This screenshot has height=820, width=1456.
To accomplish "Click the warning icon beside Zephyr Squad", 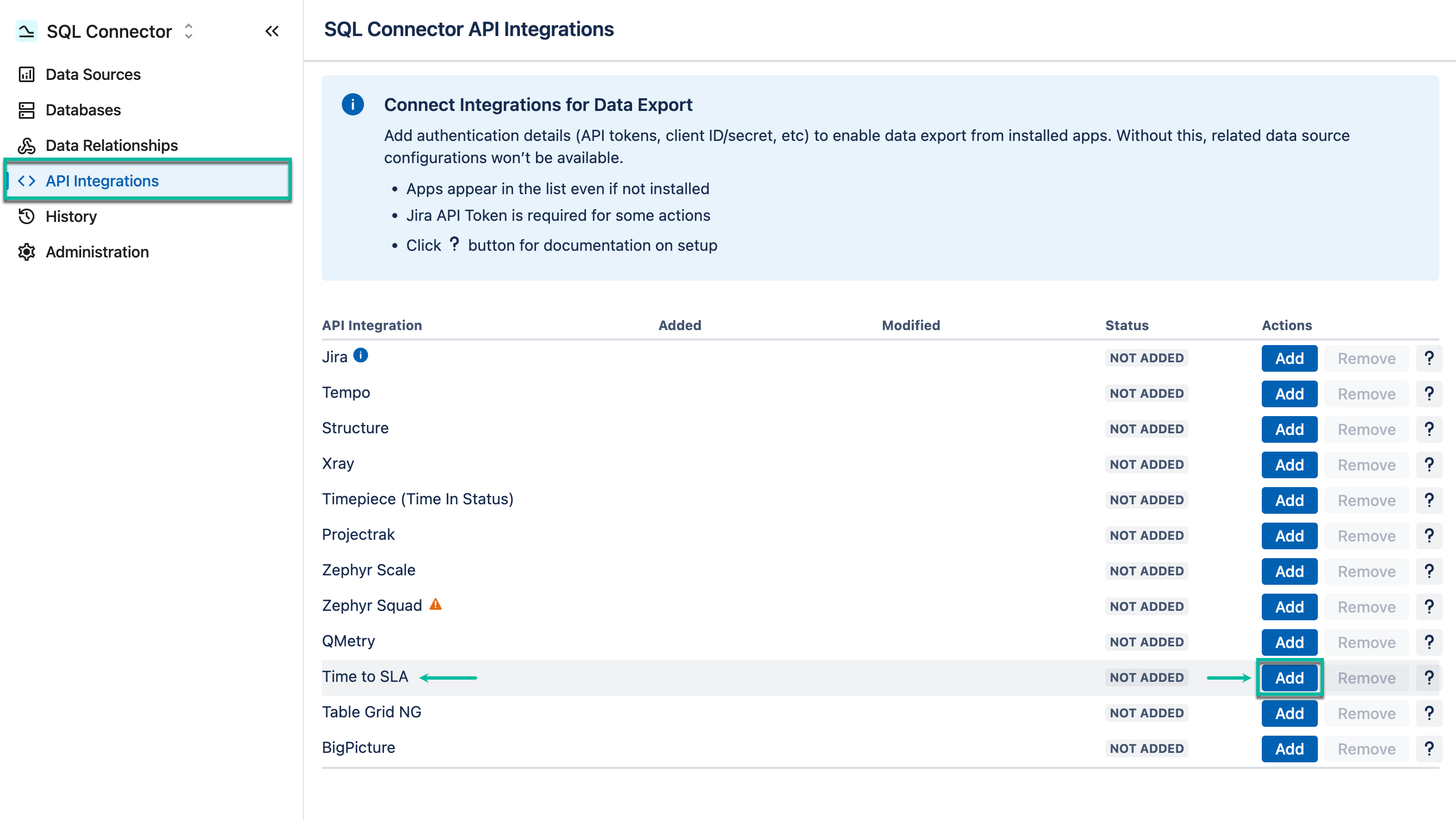I will tap(435, 604).
